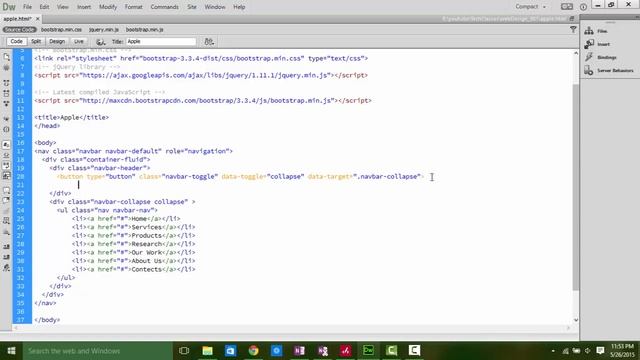
Task: Open Task View on the taskbar
Action: [184, 351]
